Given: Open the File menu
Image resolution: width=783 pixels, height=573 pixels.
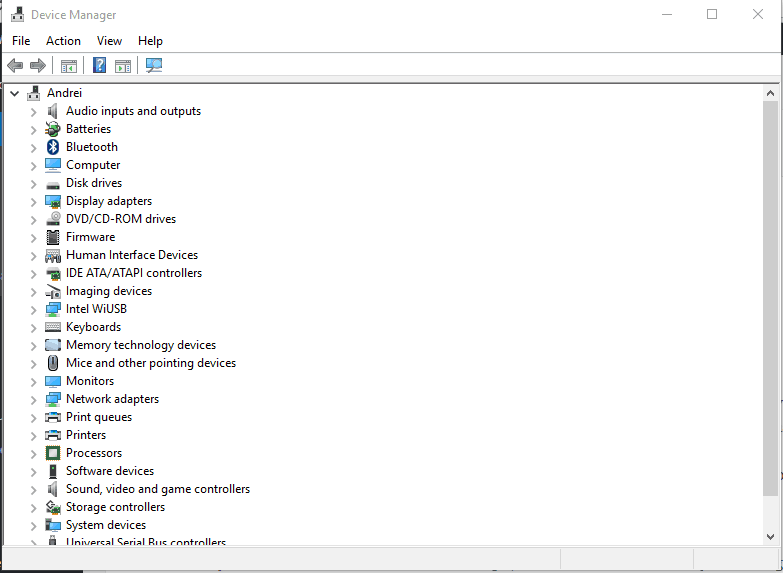Looking at the screenshot, I should tap(21, 41).
